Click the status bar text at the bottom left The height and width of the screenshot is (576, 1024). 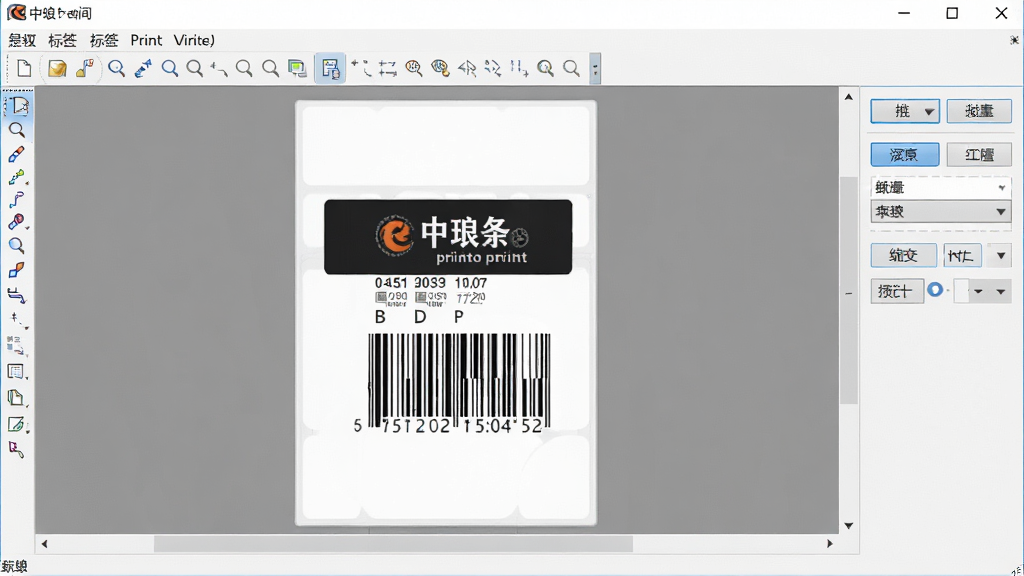point(14,566)
